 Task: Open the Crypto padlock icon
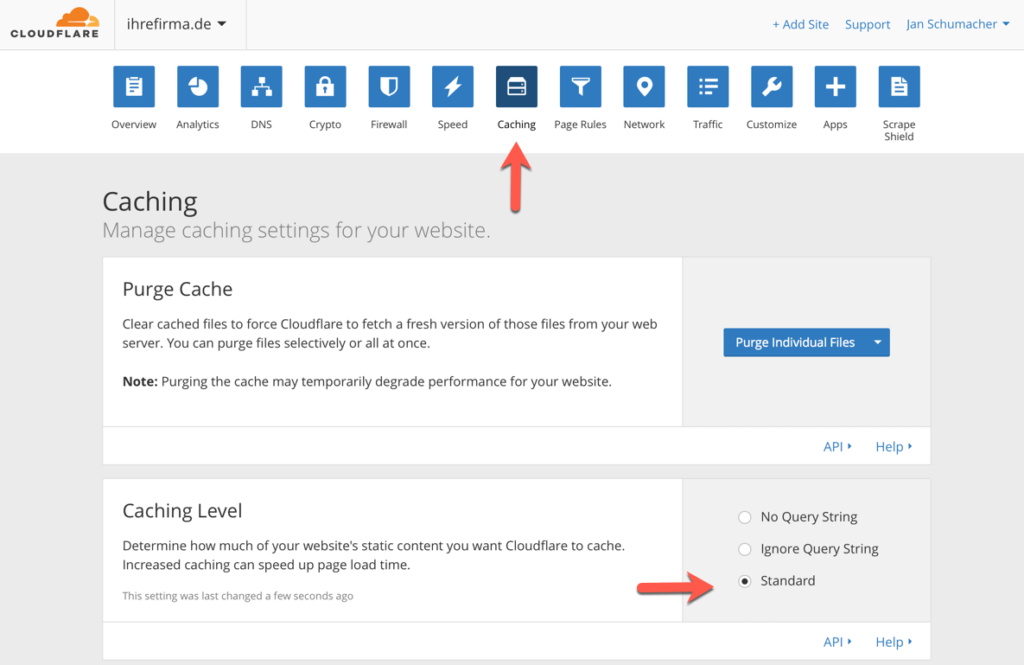point(325,87)
